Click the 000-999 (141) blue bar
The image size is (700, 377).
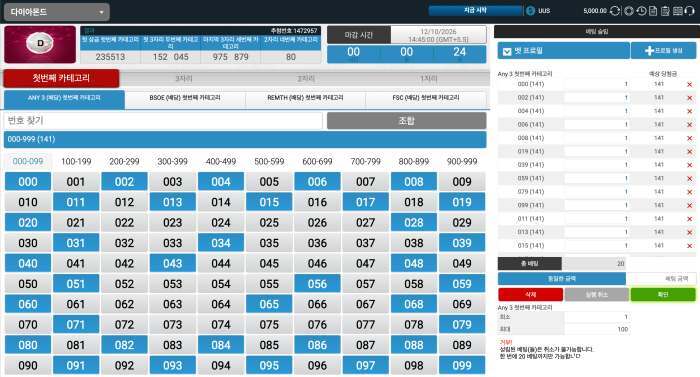pyautogui.click(x=245, y=139)
